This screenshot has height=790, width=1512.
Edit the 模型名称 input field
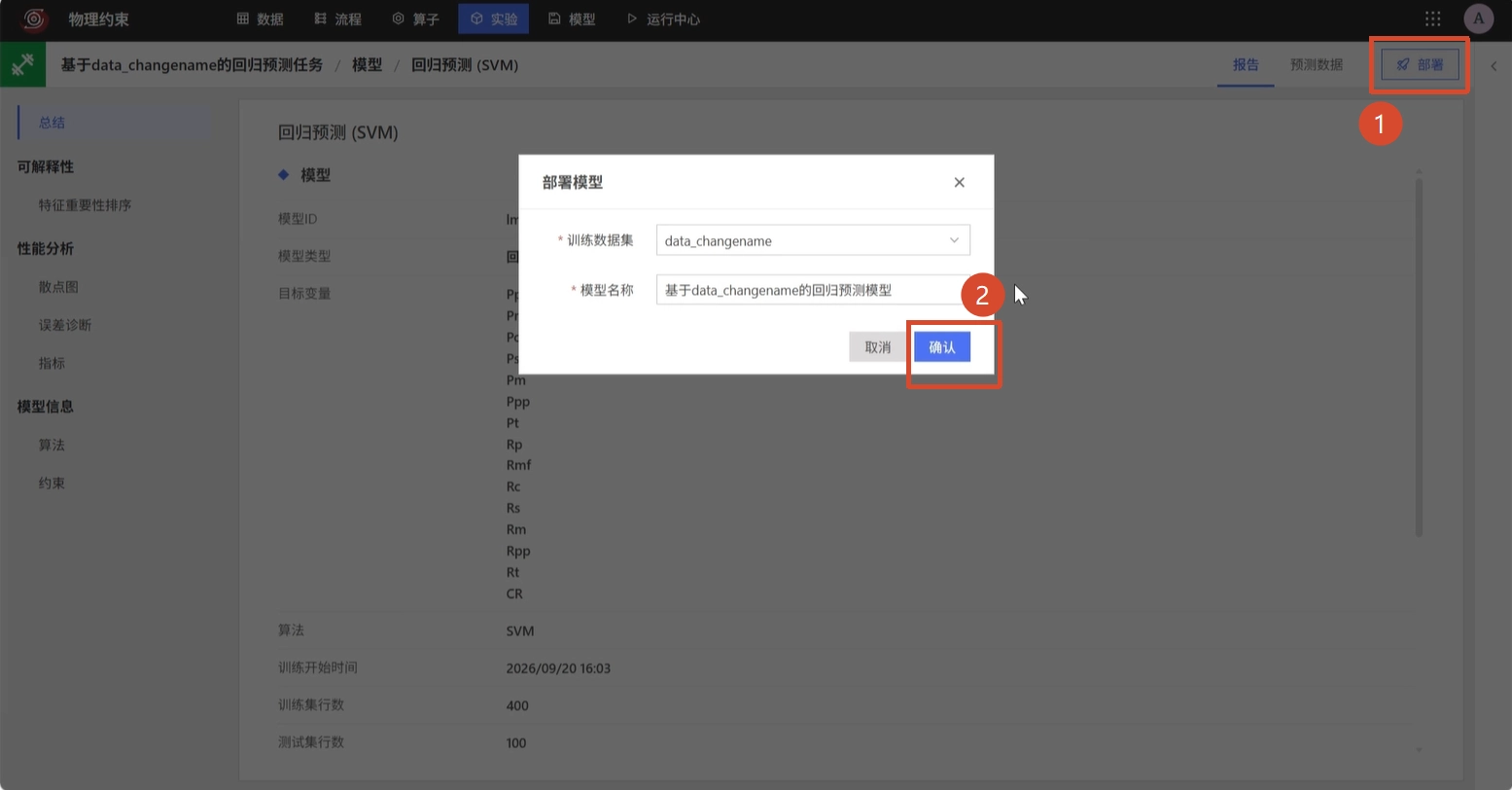tap(813, 290)
